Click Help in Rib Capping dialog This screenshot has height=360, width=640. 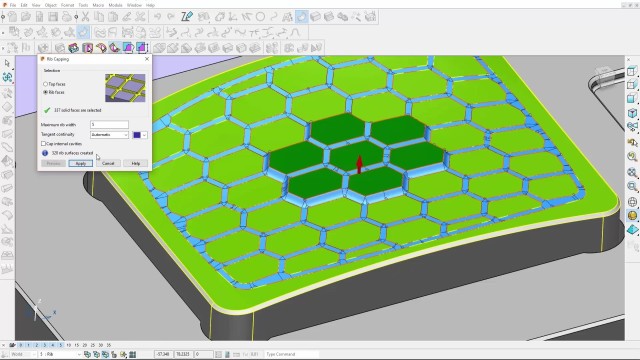pyautogui.click(x=136, y=163)
